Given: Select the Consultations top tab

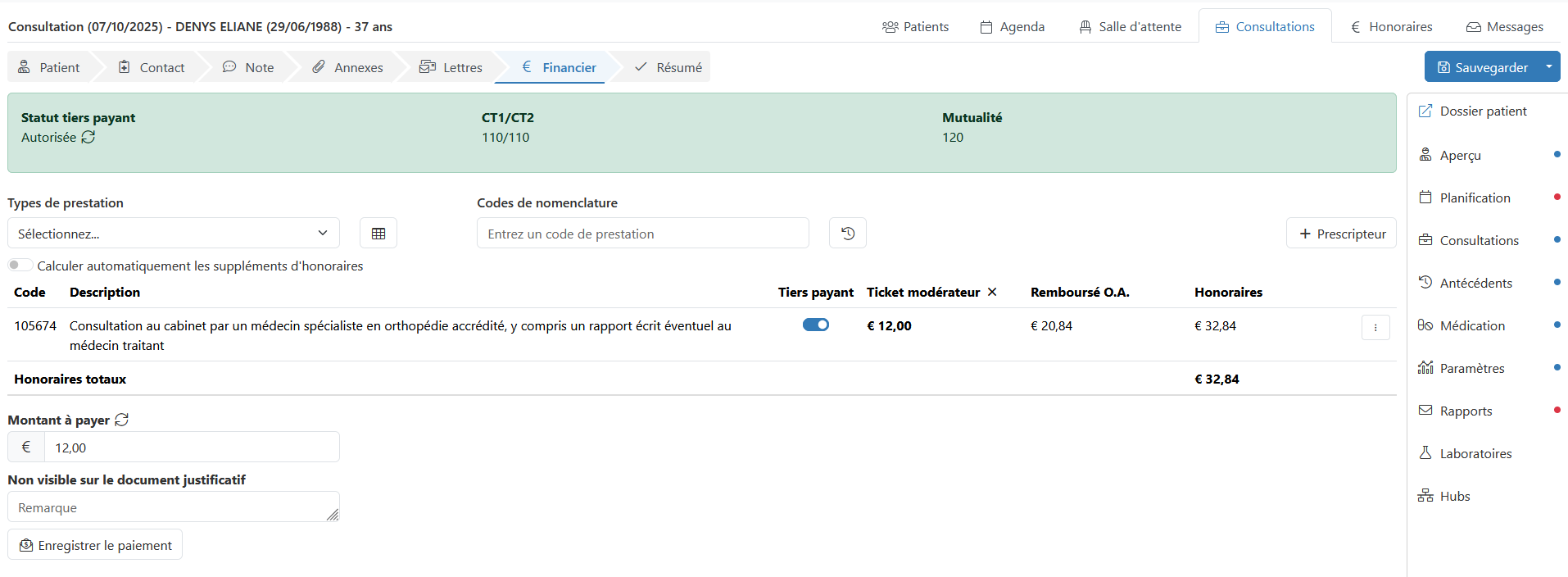Looking at the screenshot, I should coord(1265,26).
